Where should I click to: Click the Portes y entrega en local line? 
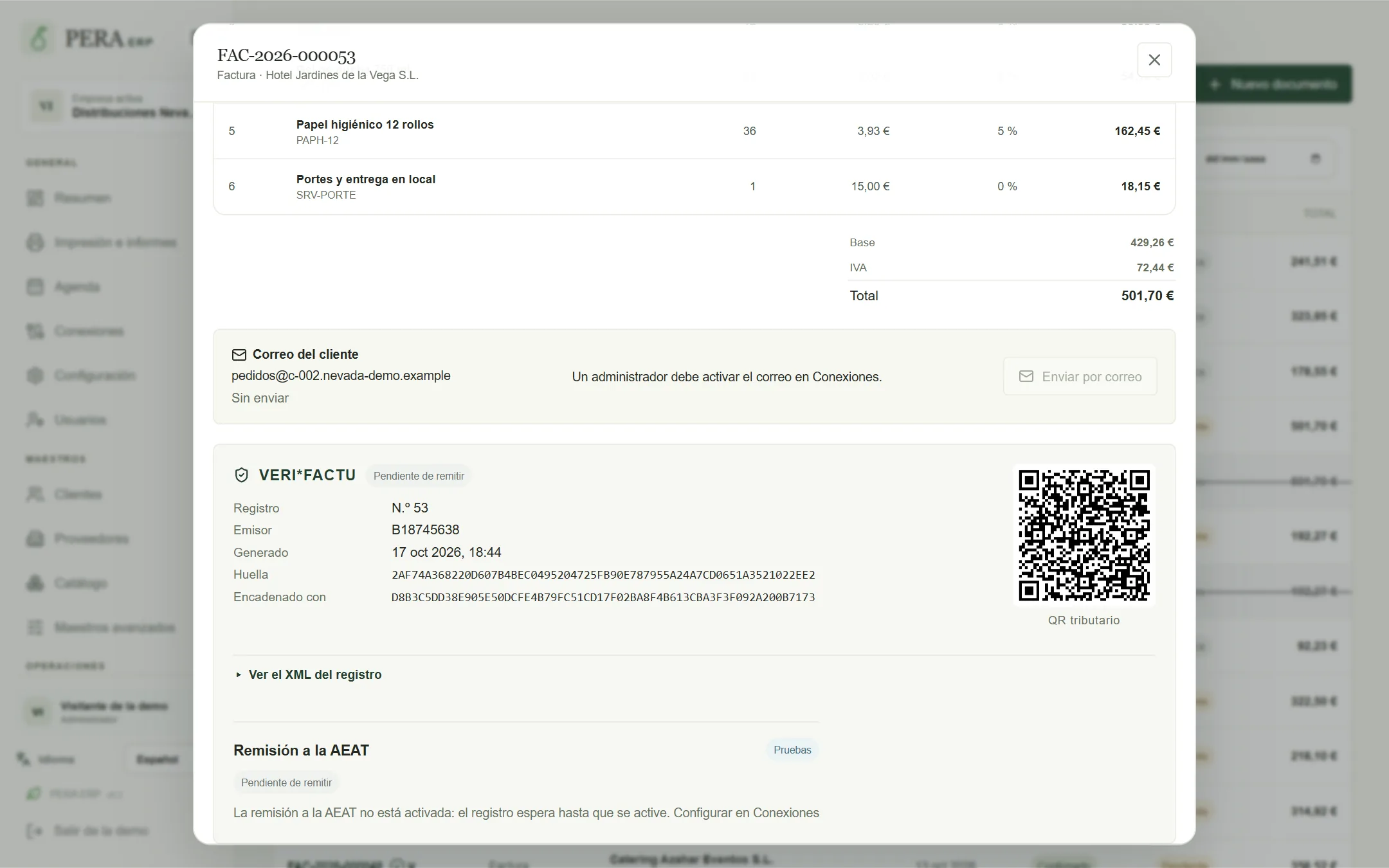pos(694,186)
